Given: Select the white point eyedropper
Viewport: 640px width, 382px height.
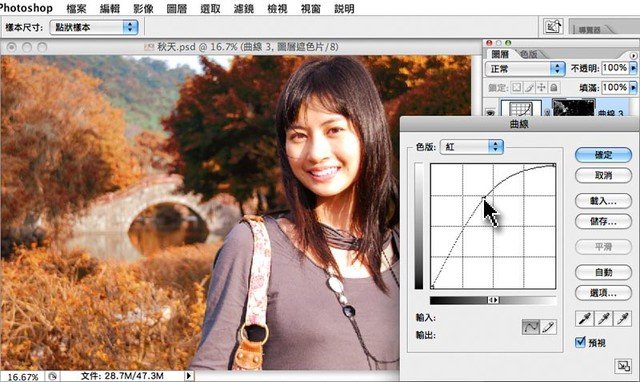Looking at the screenshot, I should click(622, 318).
